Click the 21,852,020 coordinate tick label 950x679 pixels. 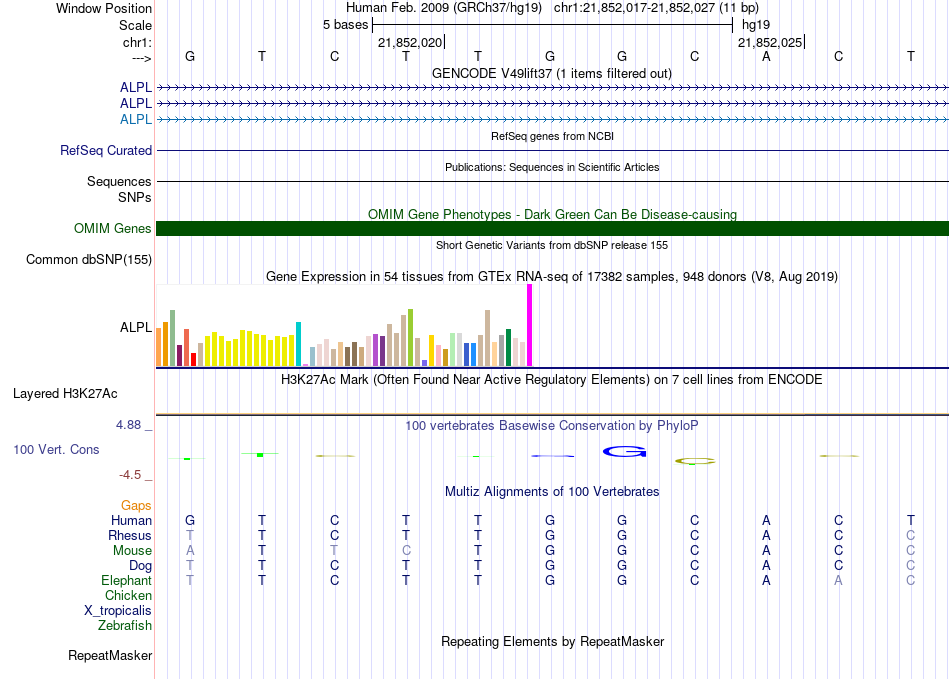coord(410,42)
